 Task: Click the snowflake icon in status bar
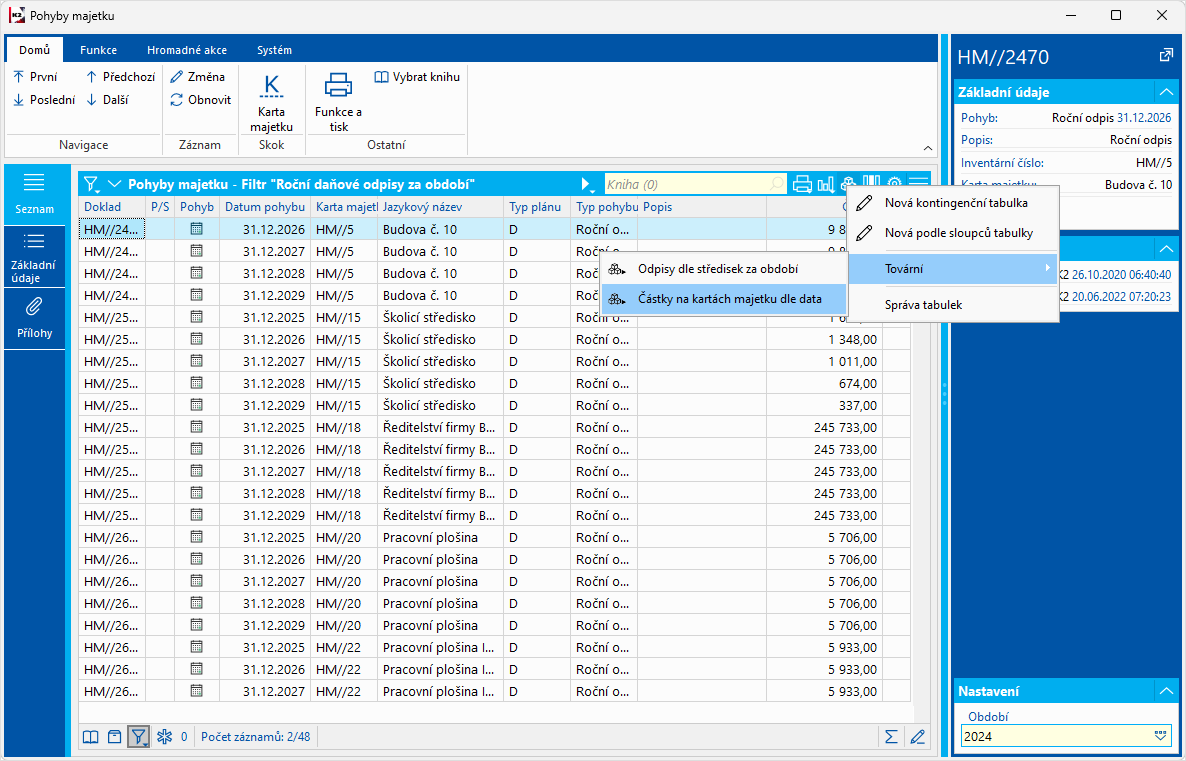[x=166, y=737]
